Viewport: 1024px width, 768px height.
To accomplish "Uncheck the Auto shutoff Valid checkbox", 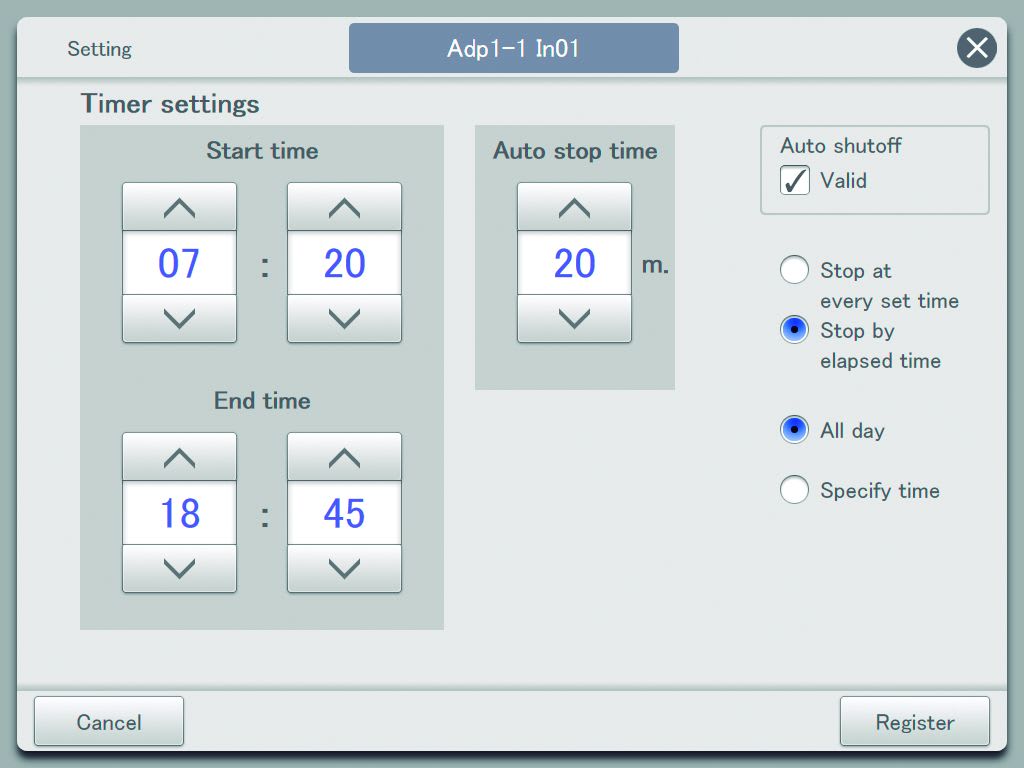I will (795, 181).
